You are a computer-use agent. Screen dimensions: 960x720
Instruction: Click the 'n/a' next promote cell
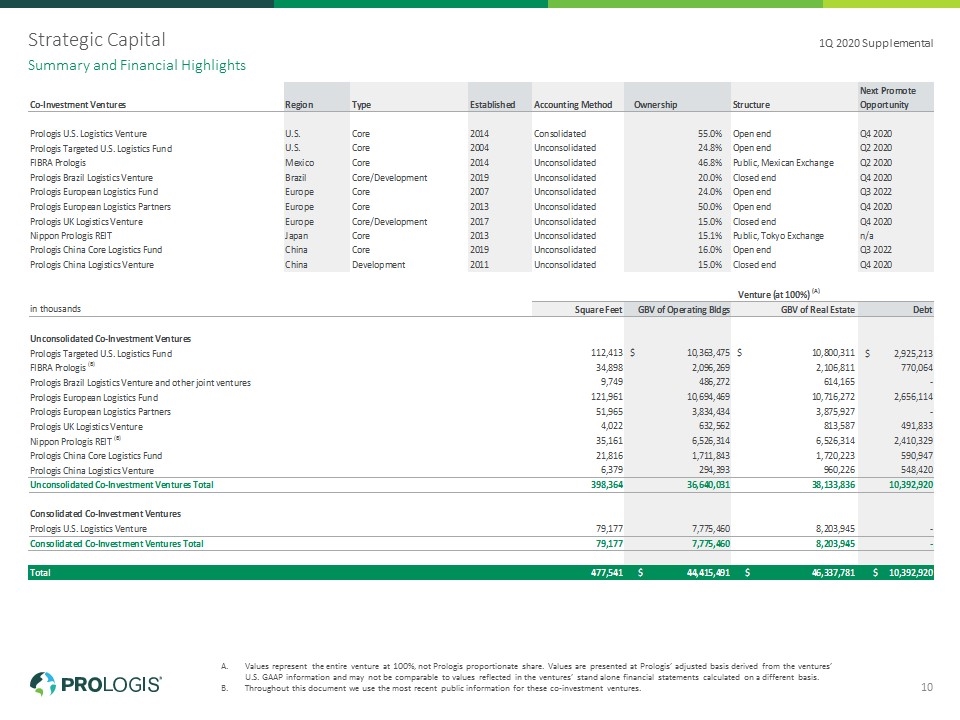[866, 236]
